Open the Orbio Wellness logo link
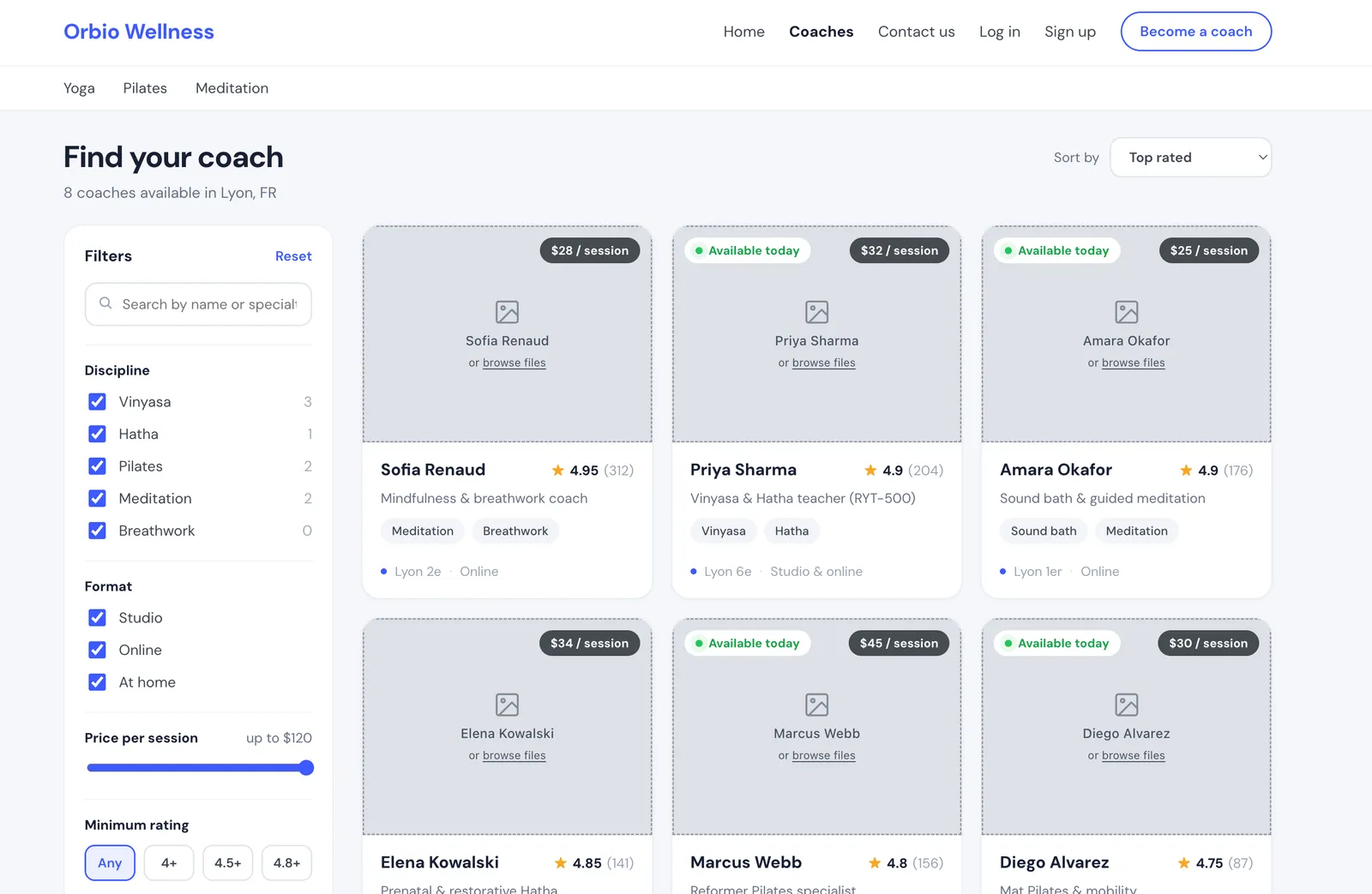Image resolution: width=1372 pixels, height=894 pixels. 139,32
